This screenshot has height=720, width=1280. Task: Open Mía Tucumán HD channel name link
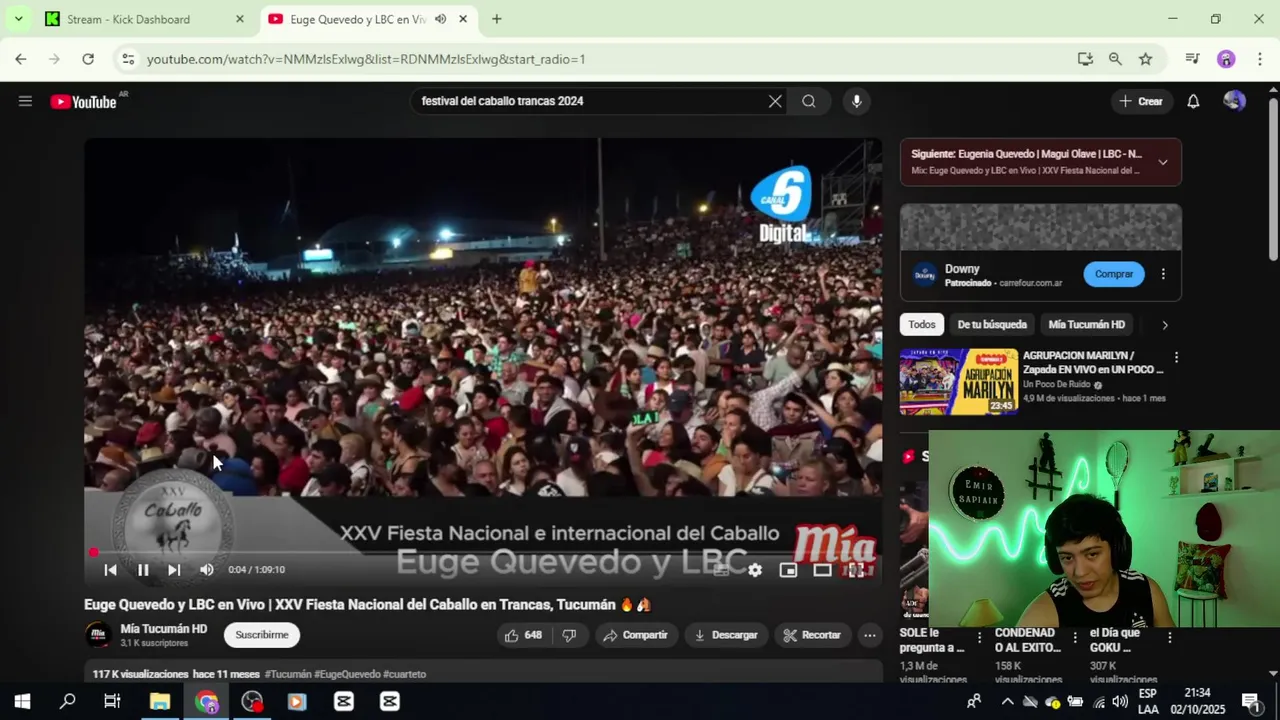coord(164,629)
